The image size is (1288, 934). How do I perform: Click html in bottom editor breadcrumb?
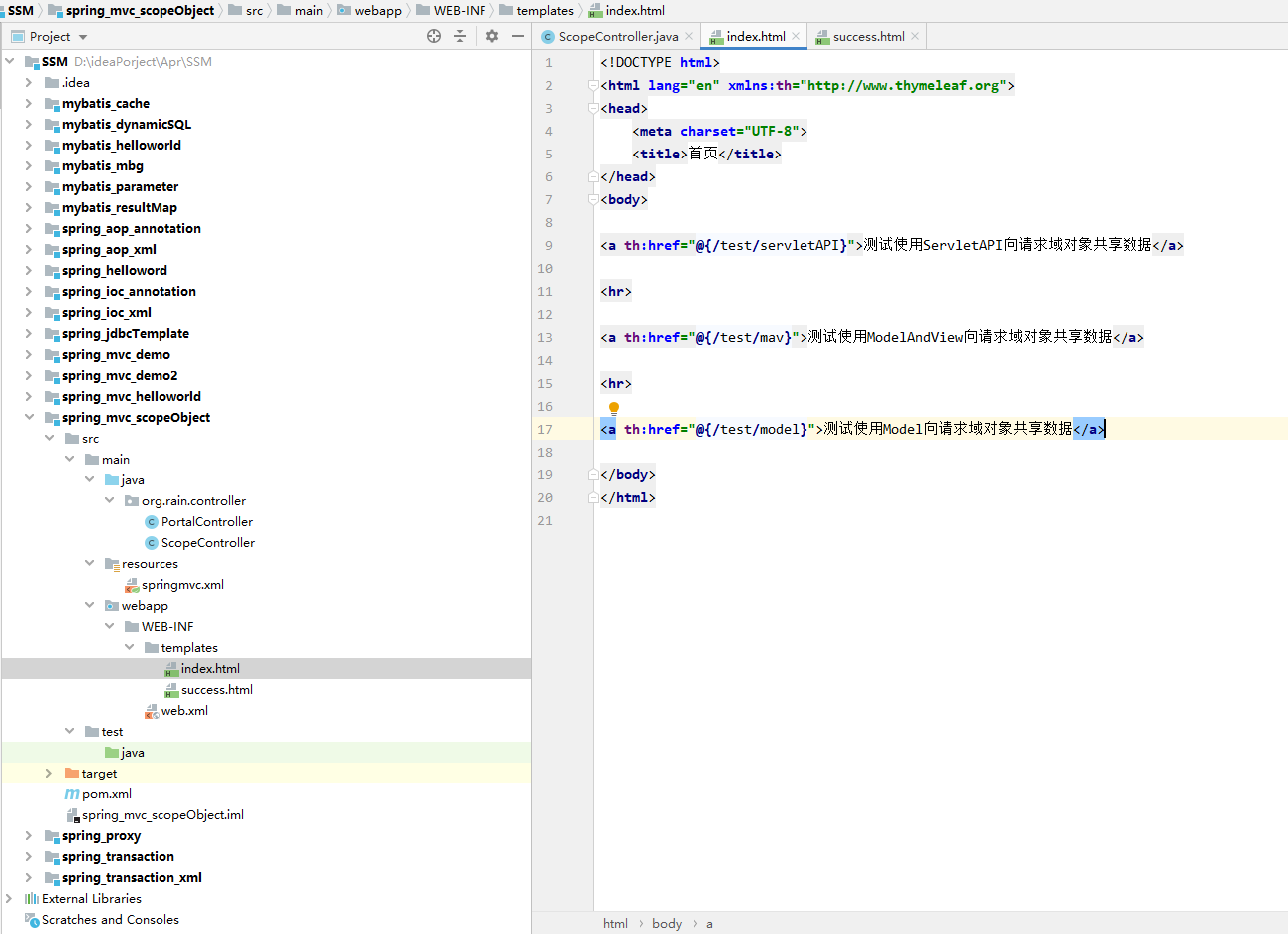pos(615,923)
